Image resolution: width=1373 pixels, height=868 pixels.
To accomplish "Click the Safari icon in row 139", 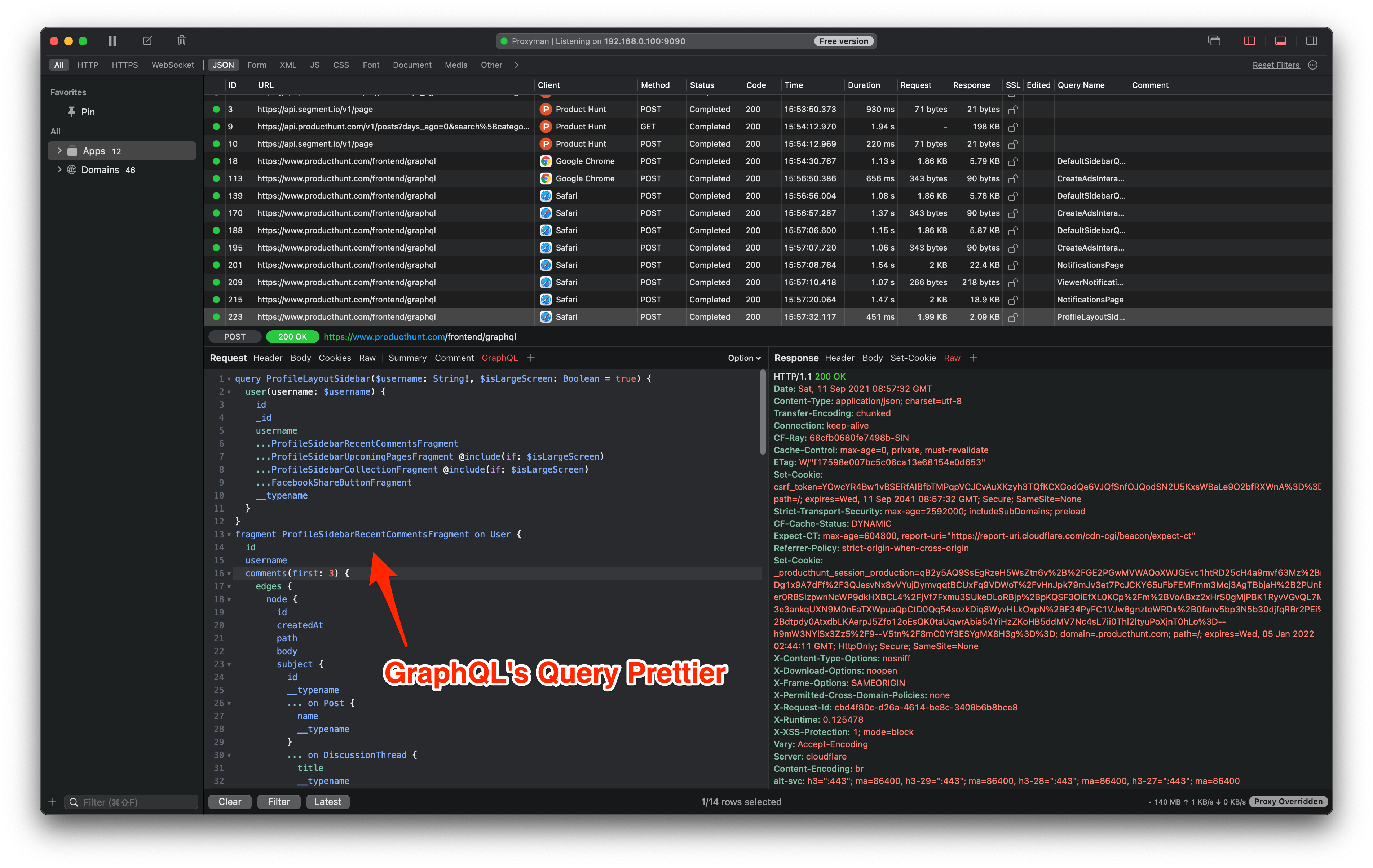I will pyautogui.click(x=546, y=196).
